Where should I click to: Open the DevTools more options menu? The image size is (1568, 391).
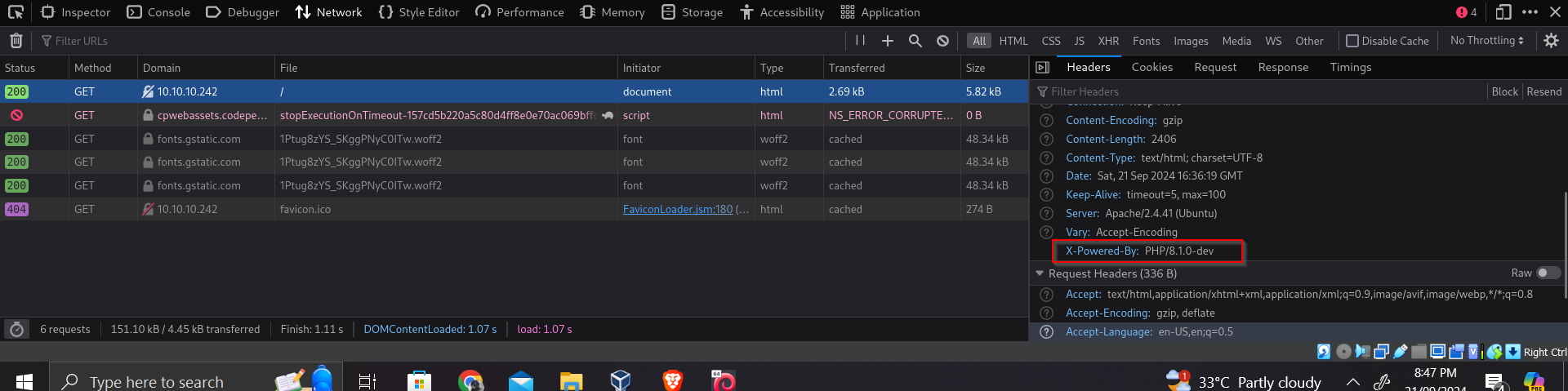pyautogui.click(x=1530, y=12)
